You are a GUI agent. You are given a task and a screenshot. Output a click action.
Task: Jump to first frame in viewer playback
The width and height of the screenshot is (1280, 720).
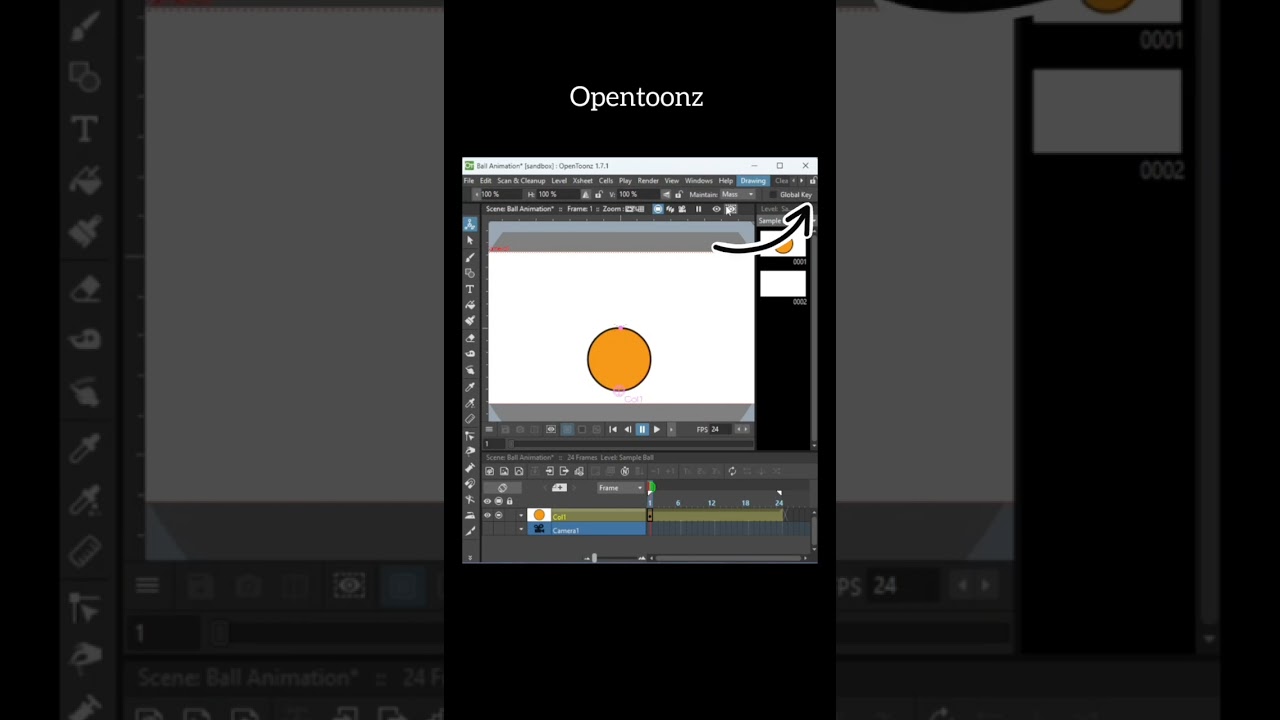[x=613, y=429]
